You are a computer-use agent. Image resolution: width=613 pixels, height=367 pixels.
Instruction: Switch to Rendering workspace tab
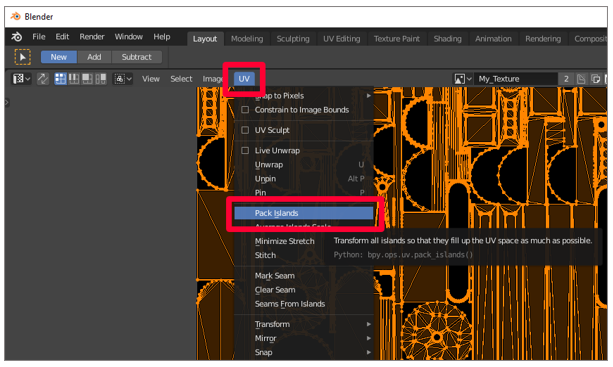pos(543,39)
